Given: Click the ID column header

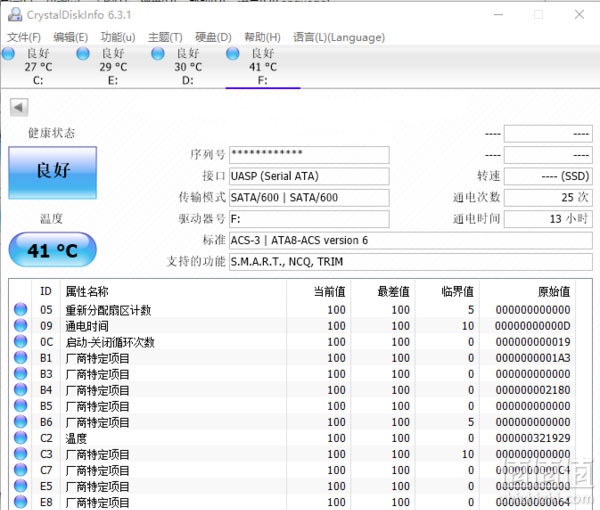Looking at the screenshot, I should (46, 291).
